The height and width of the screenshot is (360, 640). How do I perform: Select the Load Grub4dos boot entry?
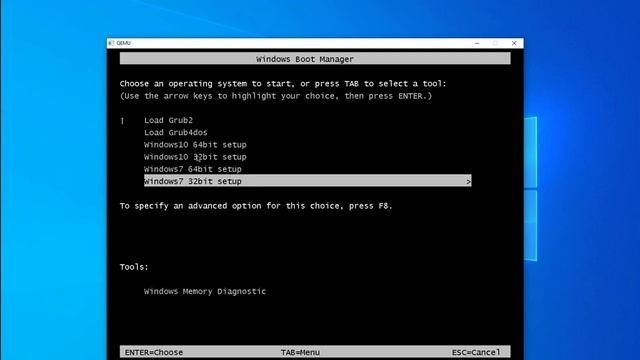(x=176, y=133)
